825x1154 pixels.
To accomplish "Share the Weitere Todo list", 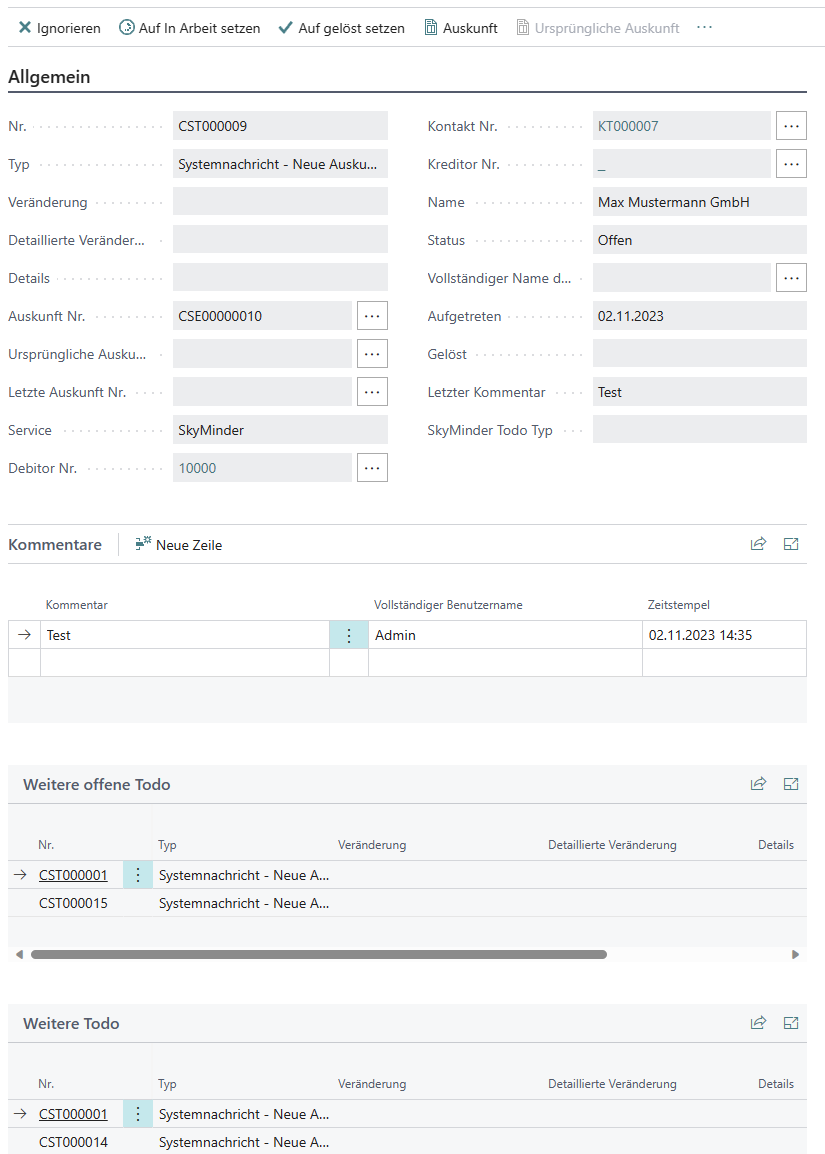I will pyautogui.click(x=758, y=1024).
